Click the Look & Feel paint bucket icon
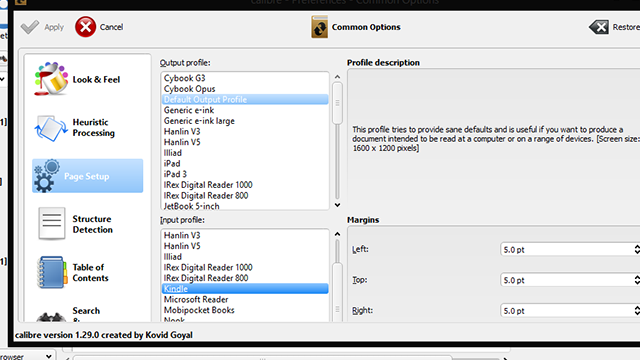 [x=51, y=79]
